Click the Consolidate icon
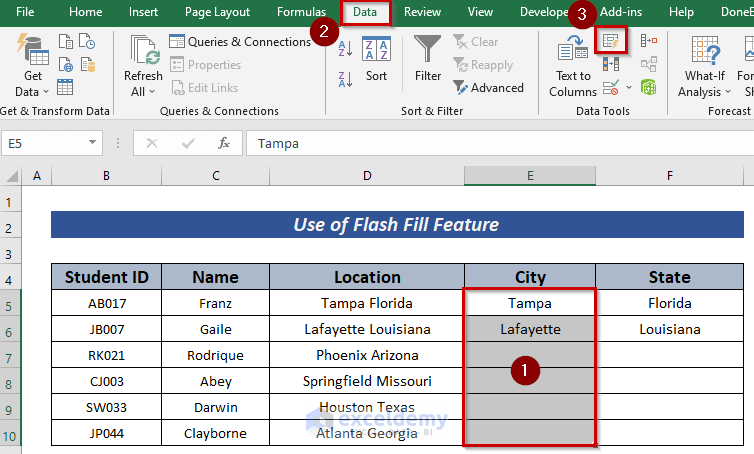Image resolution: width=754 pixels, height=454 pixels. tap(648, 41)
